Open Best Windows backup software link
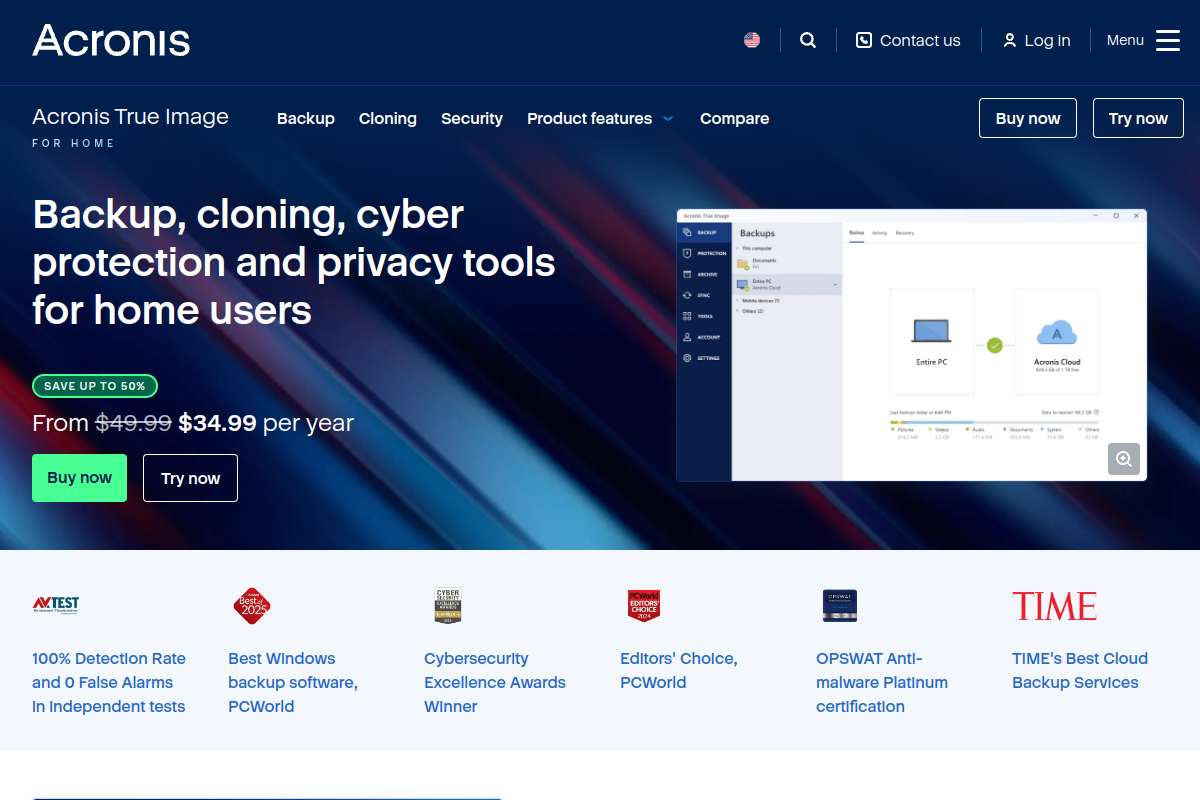This screenshot has height=800, width=1200. [293, 682]
